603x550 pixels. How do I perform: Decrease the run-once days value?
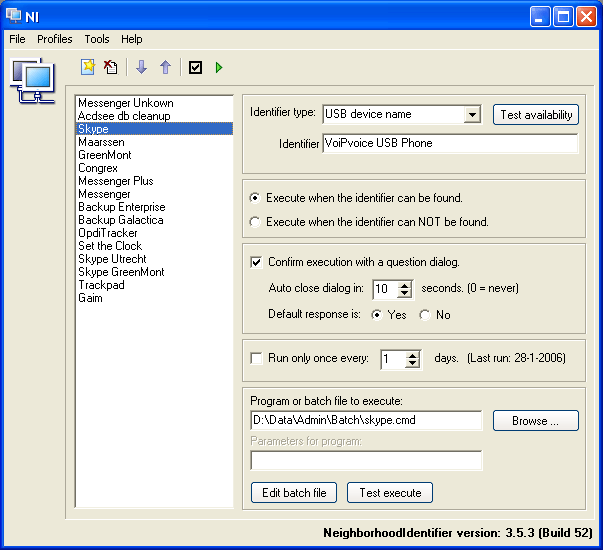tap(412, 364)
